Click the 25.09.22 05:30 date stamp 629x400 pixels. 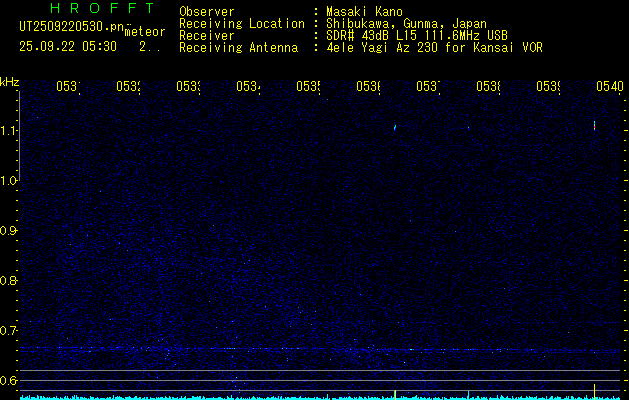tap(68, 47)
